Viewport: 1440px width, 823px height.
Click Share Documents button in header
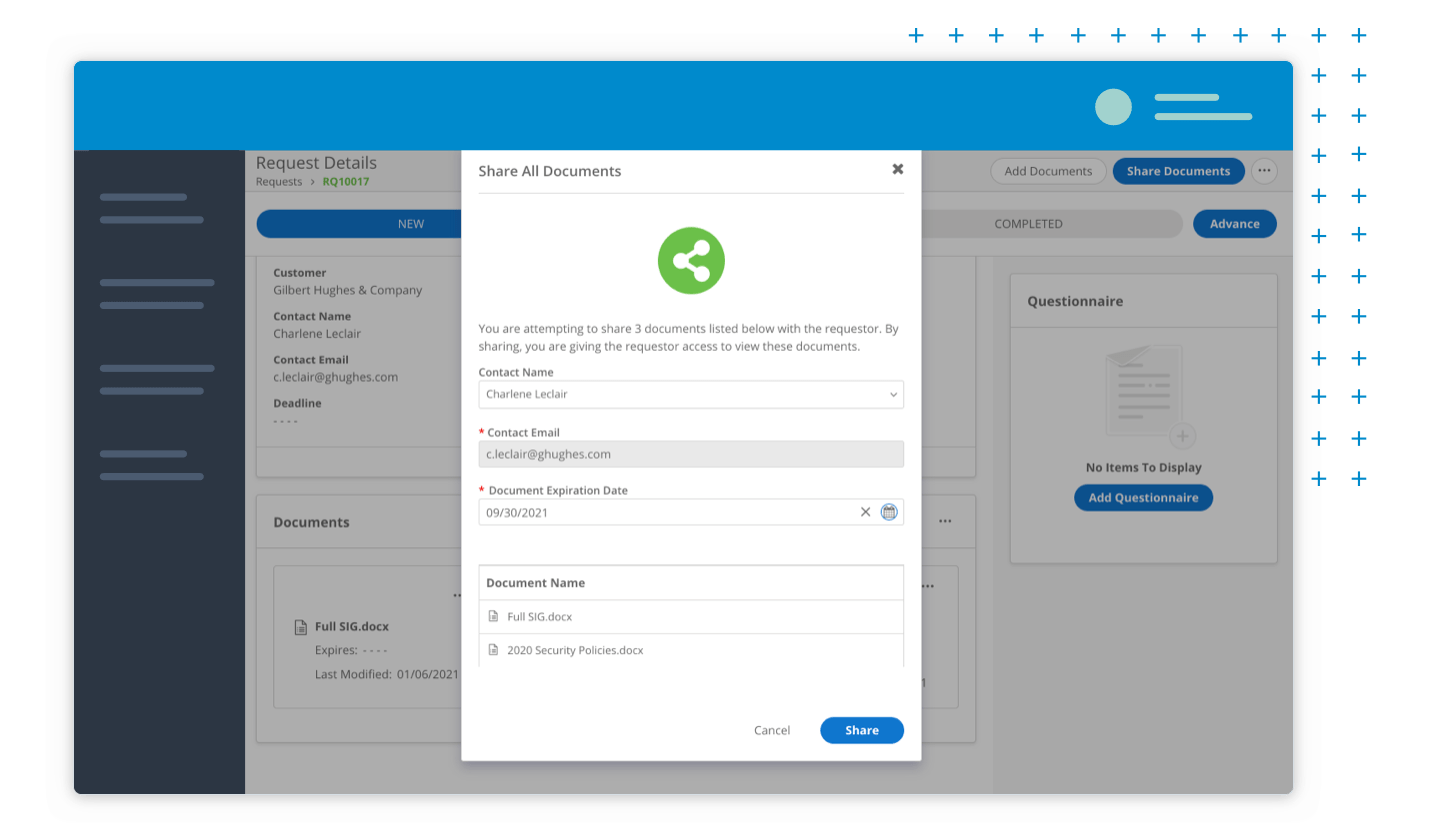(1178, 171)
